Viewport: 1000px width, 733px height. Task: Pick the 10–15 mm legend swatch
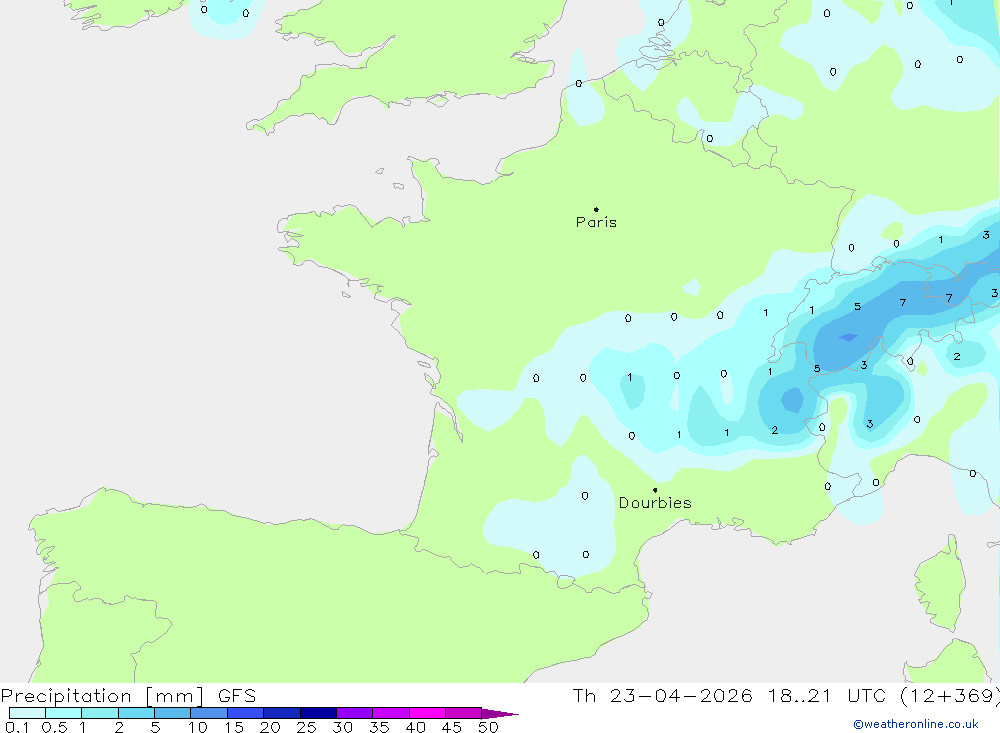click(209, 713)
